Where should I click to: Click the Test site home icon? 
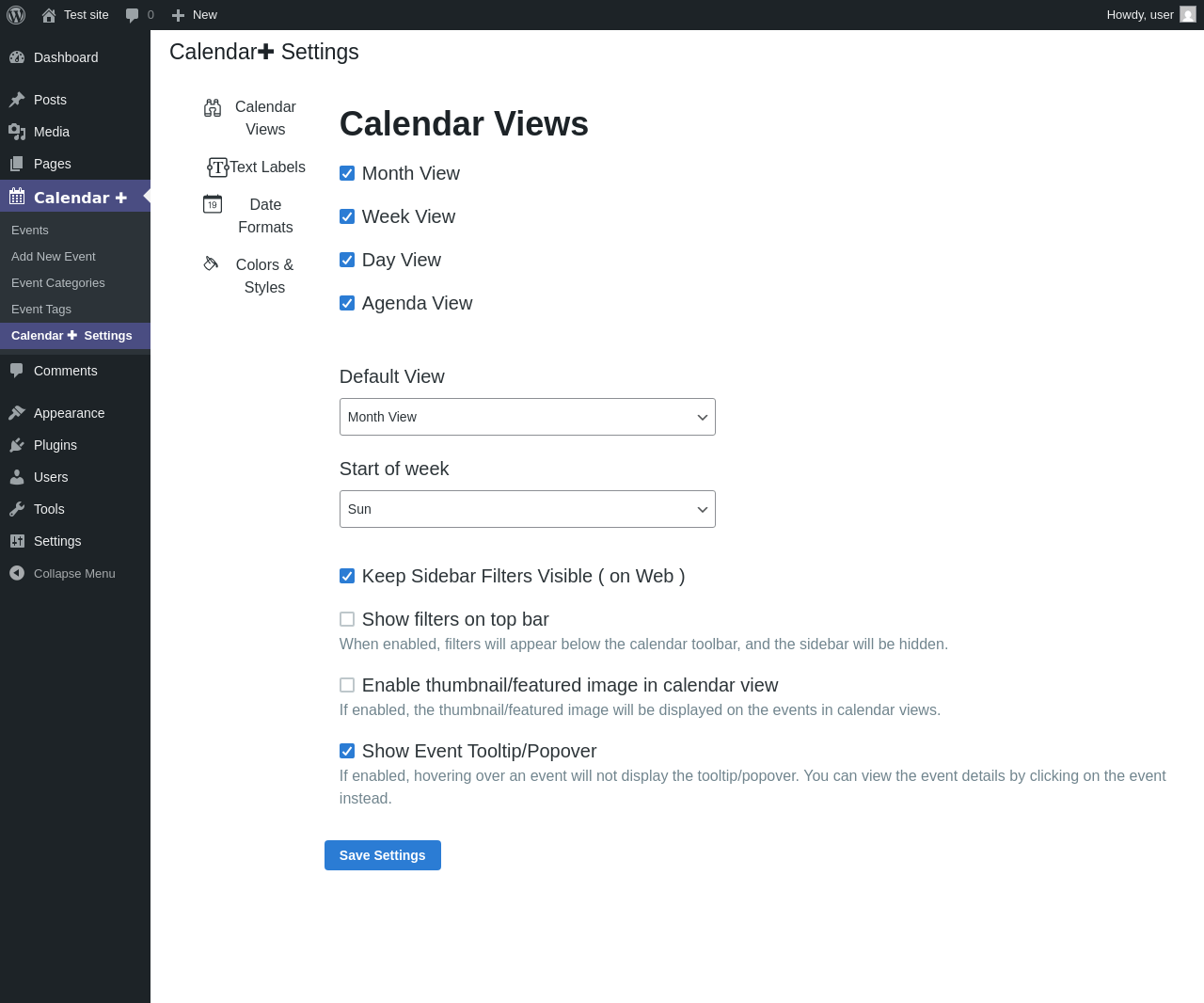[x=49, y=15]
